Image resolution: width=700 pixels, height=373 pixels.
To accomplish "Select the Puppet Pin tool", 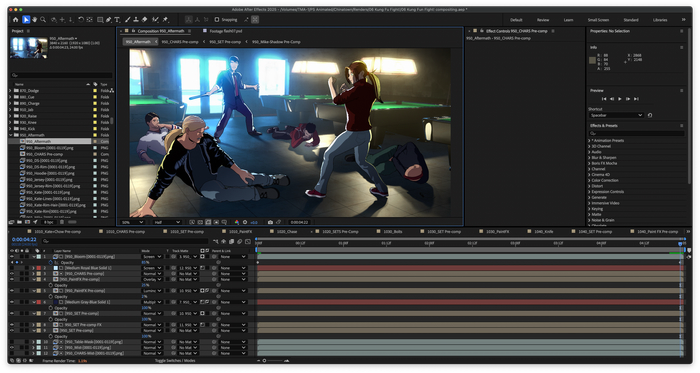I will [165, 20].
